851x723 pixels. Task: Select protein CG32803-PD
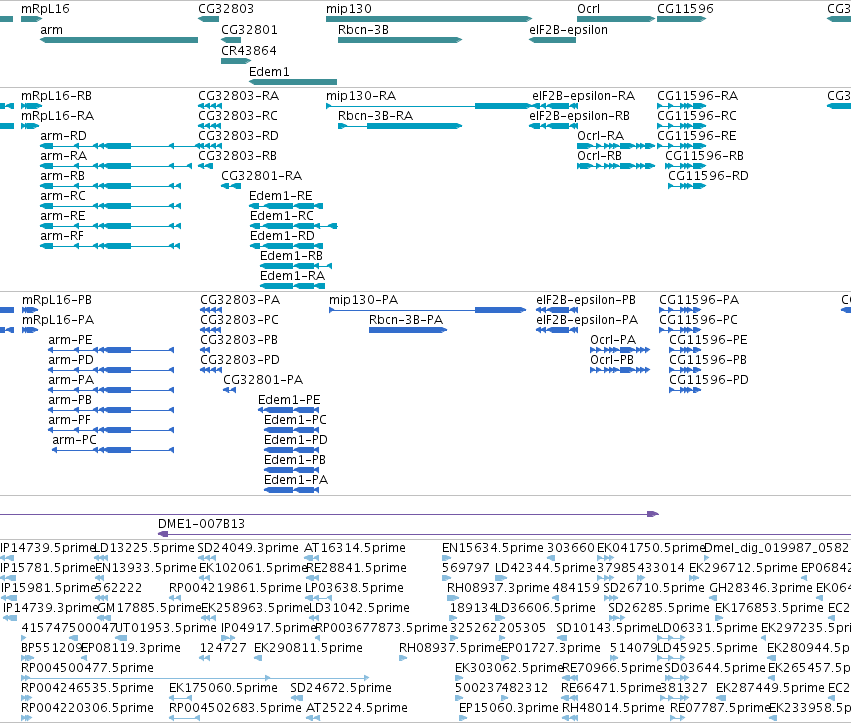click(211, 370)
